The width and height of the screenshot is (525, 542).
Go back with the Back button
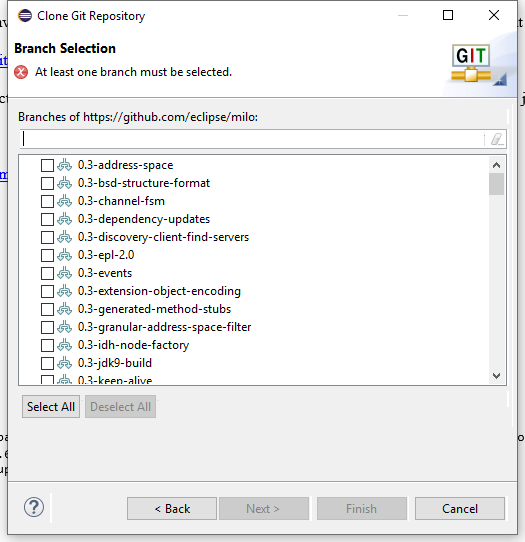172,508
